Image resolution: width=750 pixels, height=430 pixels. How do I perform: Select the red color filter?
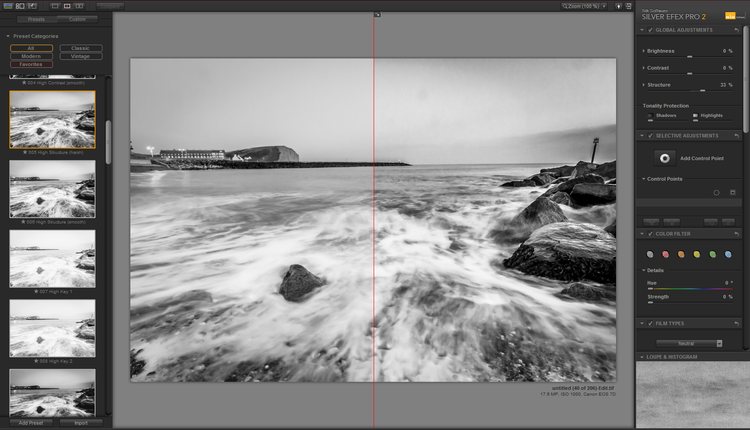point(665,254)
